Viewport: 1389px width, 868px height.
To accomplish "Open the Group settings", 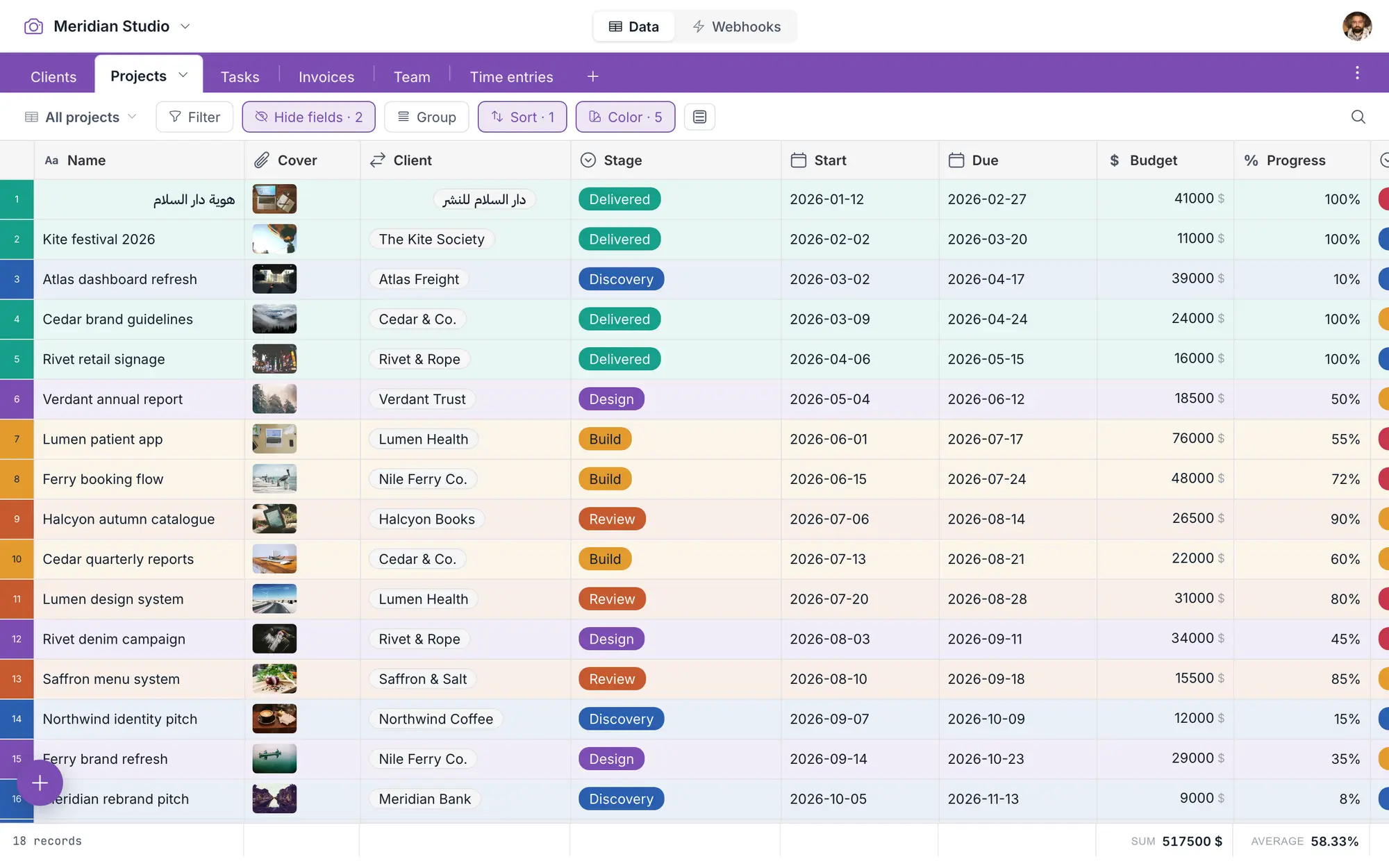I will pyautogui.click(x=426, y=117).
